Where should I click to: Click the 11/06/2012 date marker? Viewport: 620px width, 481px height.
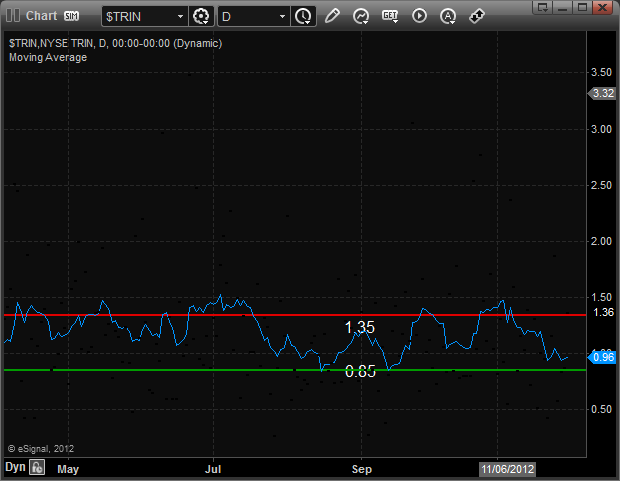pyautogui.click(x=507, y=467)
